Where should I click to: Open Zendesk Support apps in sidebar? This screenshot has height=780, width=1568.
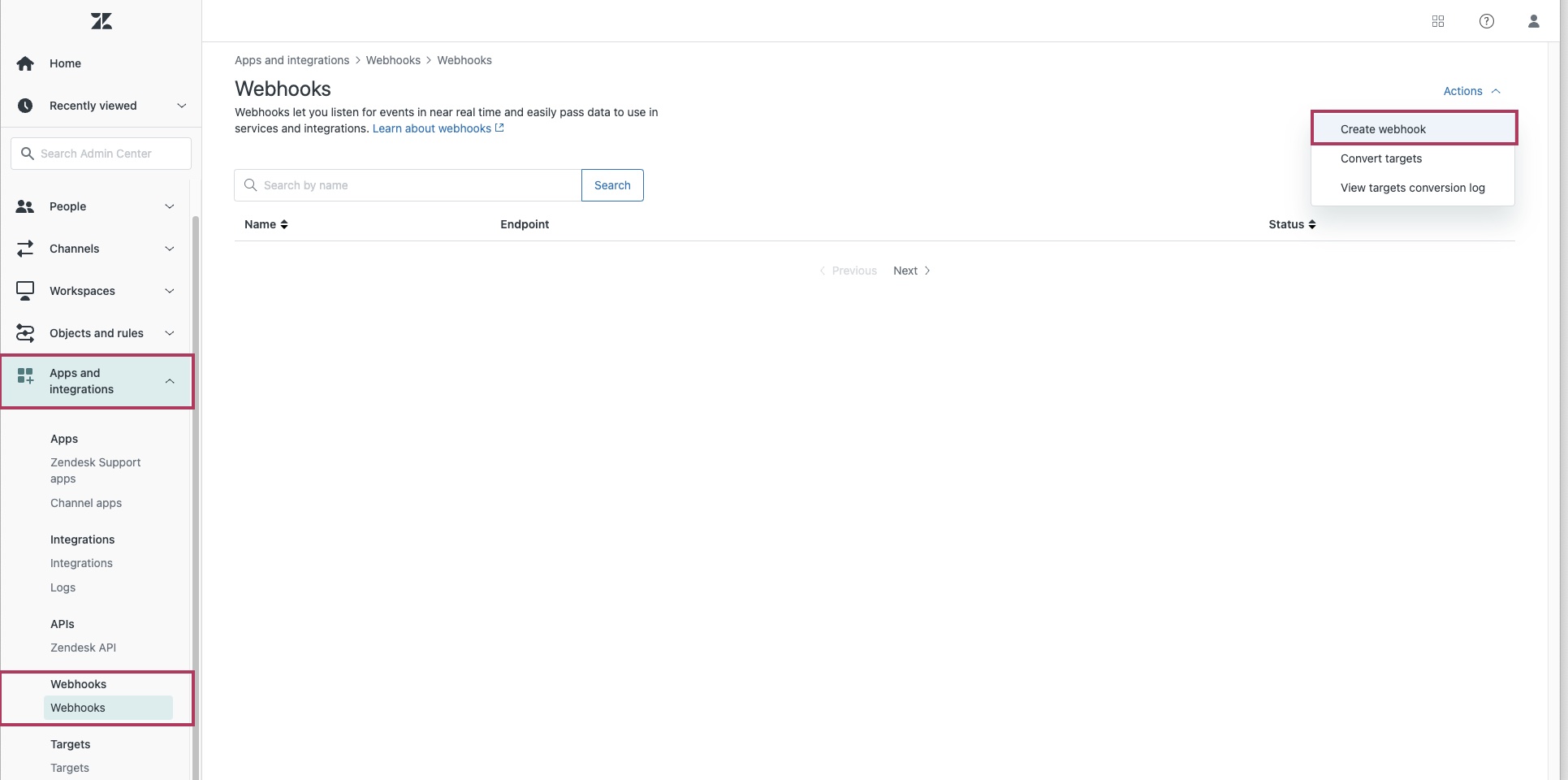[96, 470]
